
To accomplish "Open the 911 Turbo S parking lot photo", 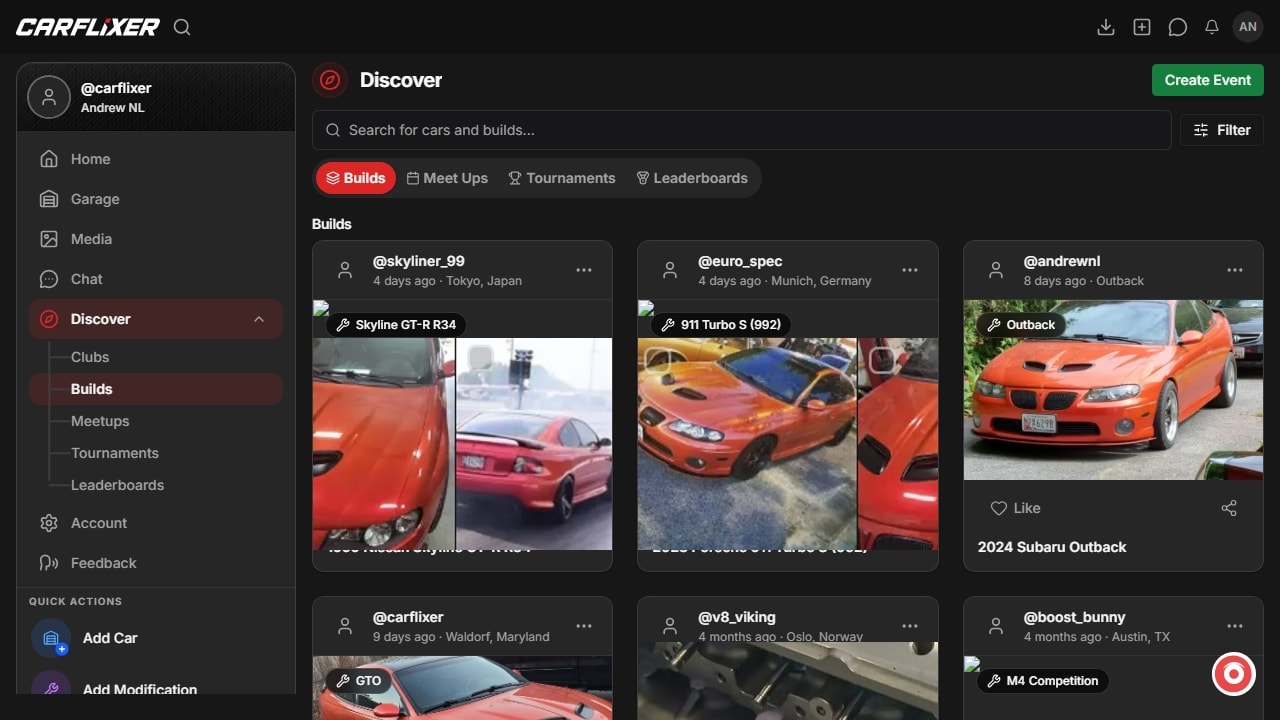I will tap(747, 444).
